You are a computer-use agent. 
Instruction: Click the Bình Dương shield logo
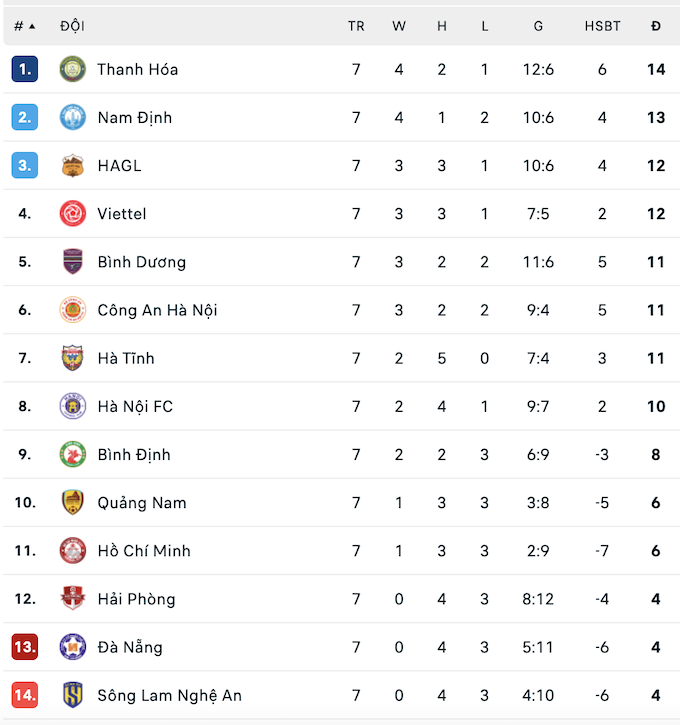(73, 262)
